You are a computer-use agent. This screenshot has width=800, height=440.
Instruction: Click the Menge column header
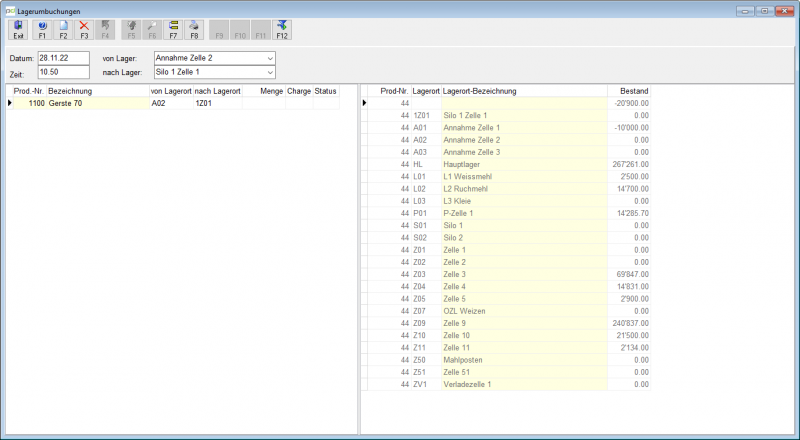point(264,91)
